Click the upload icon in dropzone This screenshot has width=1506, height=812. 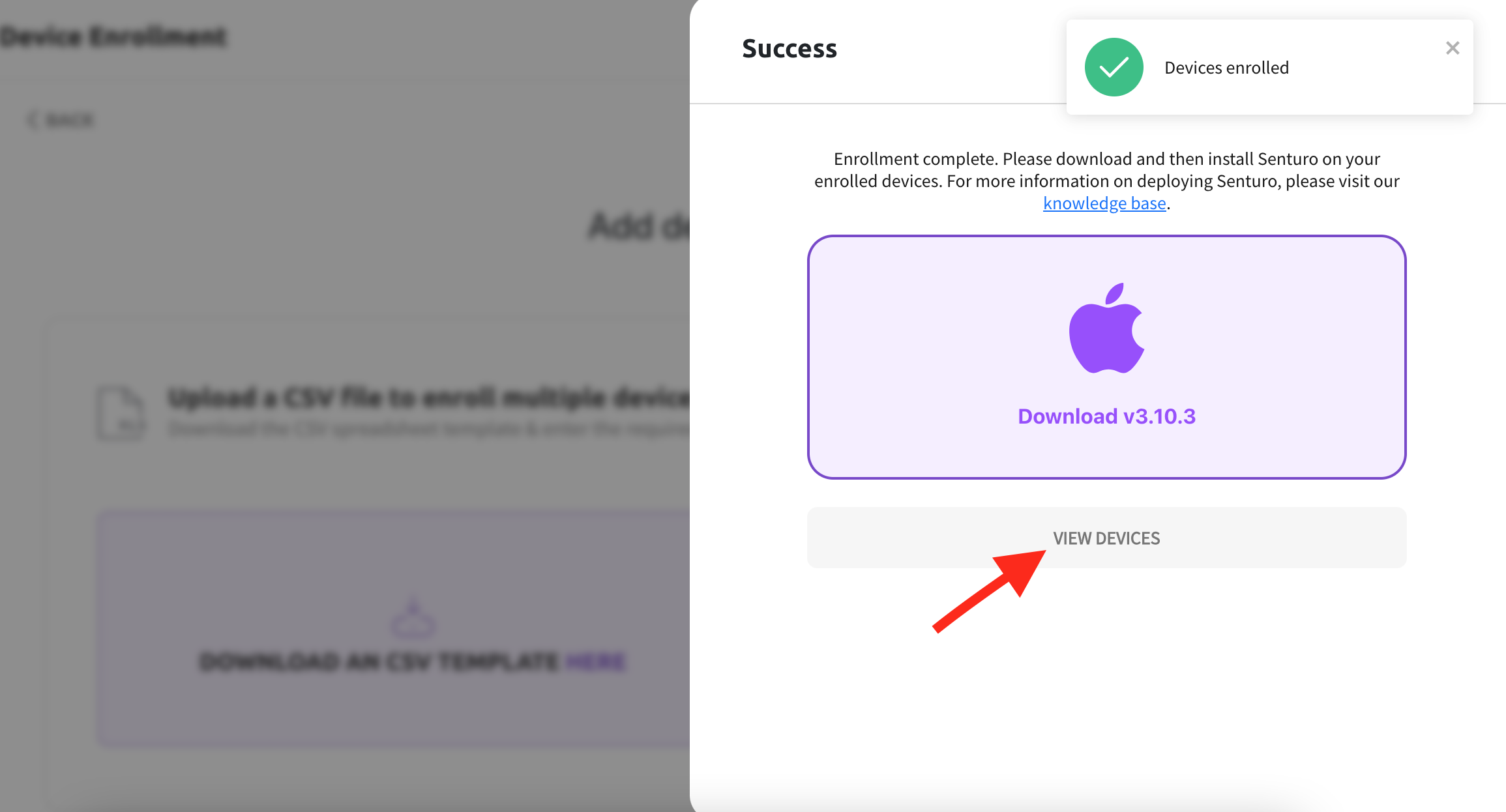413,617
